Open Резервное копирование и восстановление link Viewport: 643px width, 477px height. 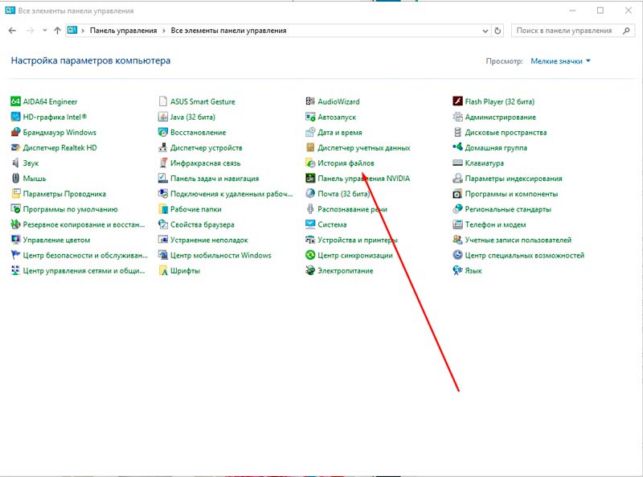pos(84,225)
